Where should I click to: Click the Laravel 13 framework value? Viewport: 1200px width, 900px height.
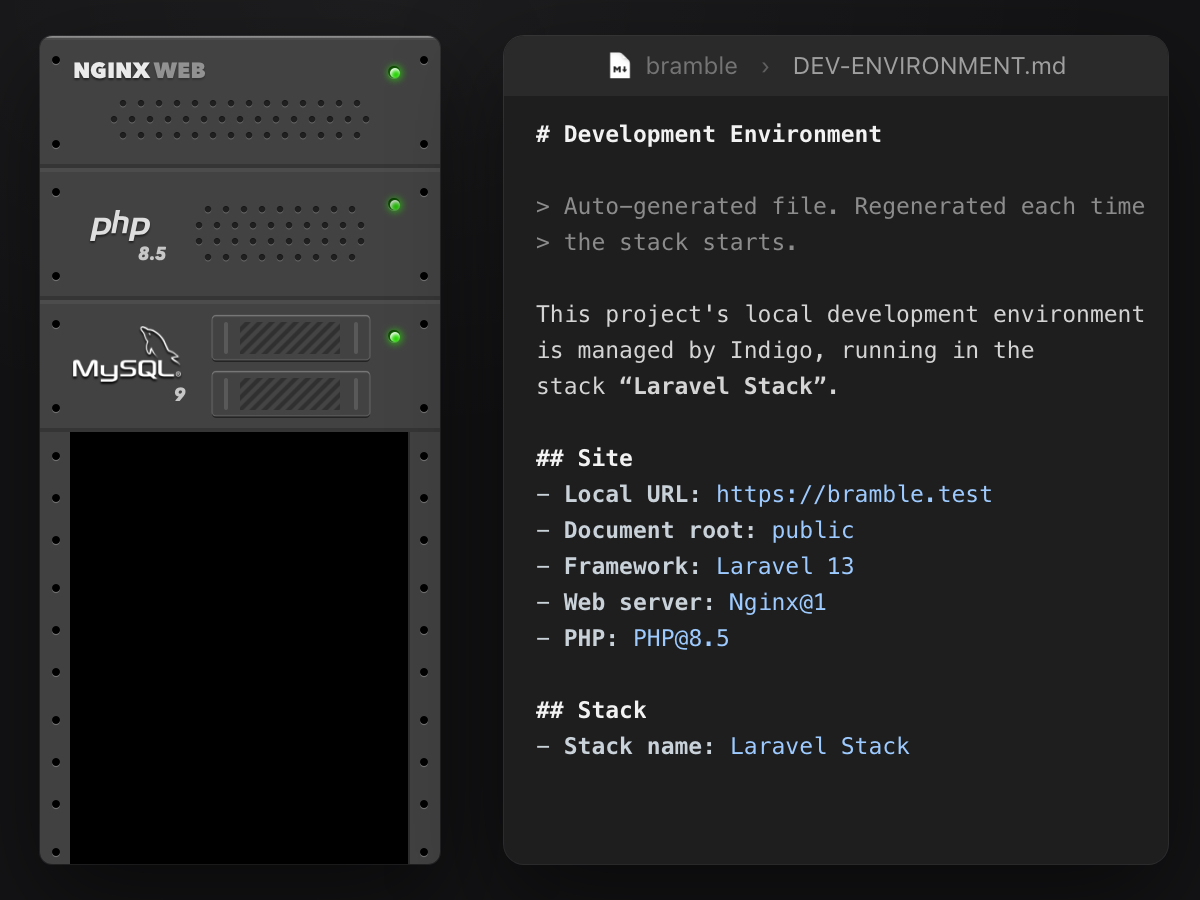pos(785,566)
